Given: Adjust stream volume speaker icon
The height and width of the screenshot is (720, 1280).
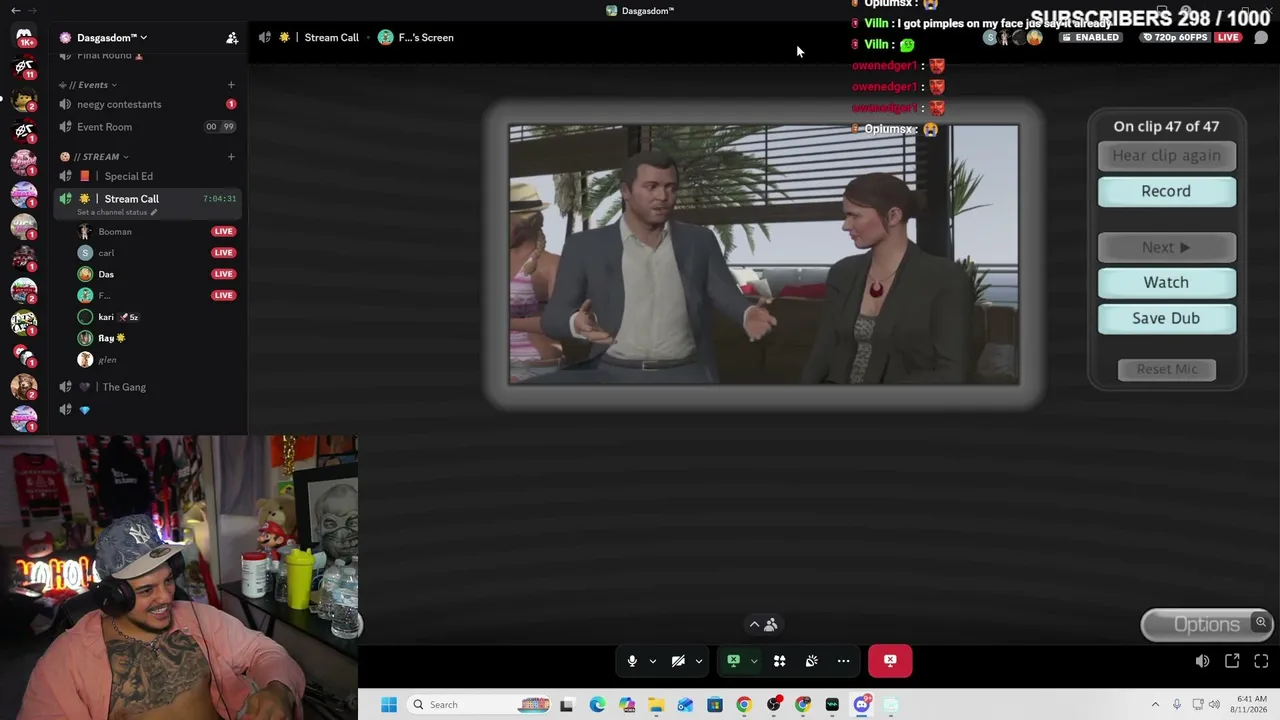Looking at the screenshot, I should coord(1202,661).
